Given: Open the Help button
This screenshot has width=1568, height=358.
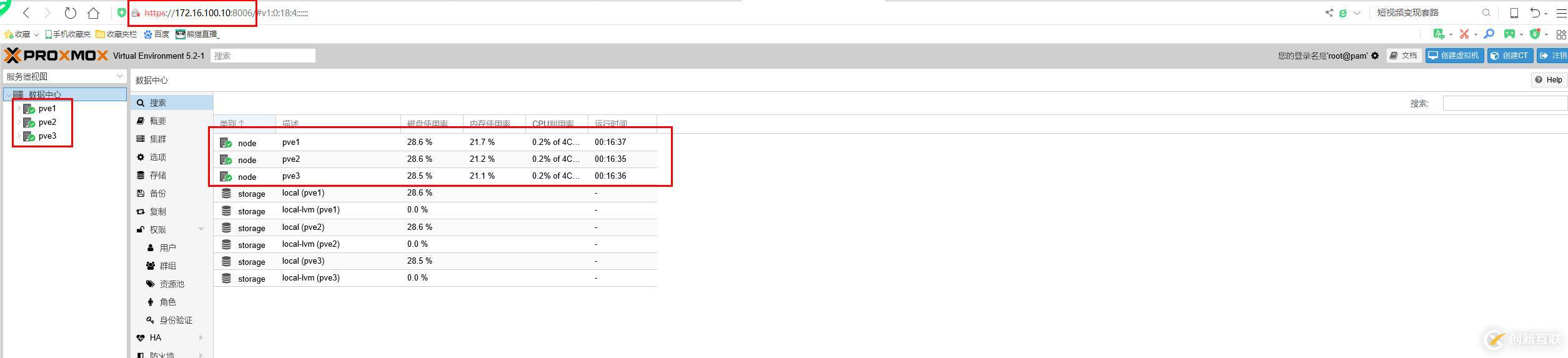Looking at the screenshot, I should pos(1549,80).
